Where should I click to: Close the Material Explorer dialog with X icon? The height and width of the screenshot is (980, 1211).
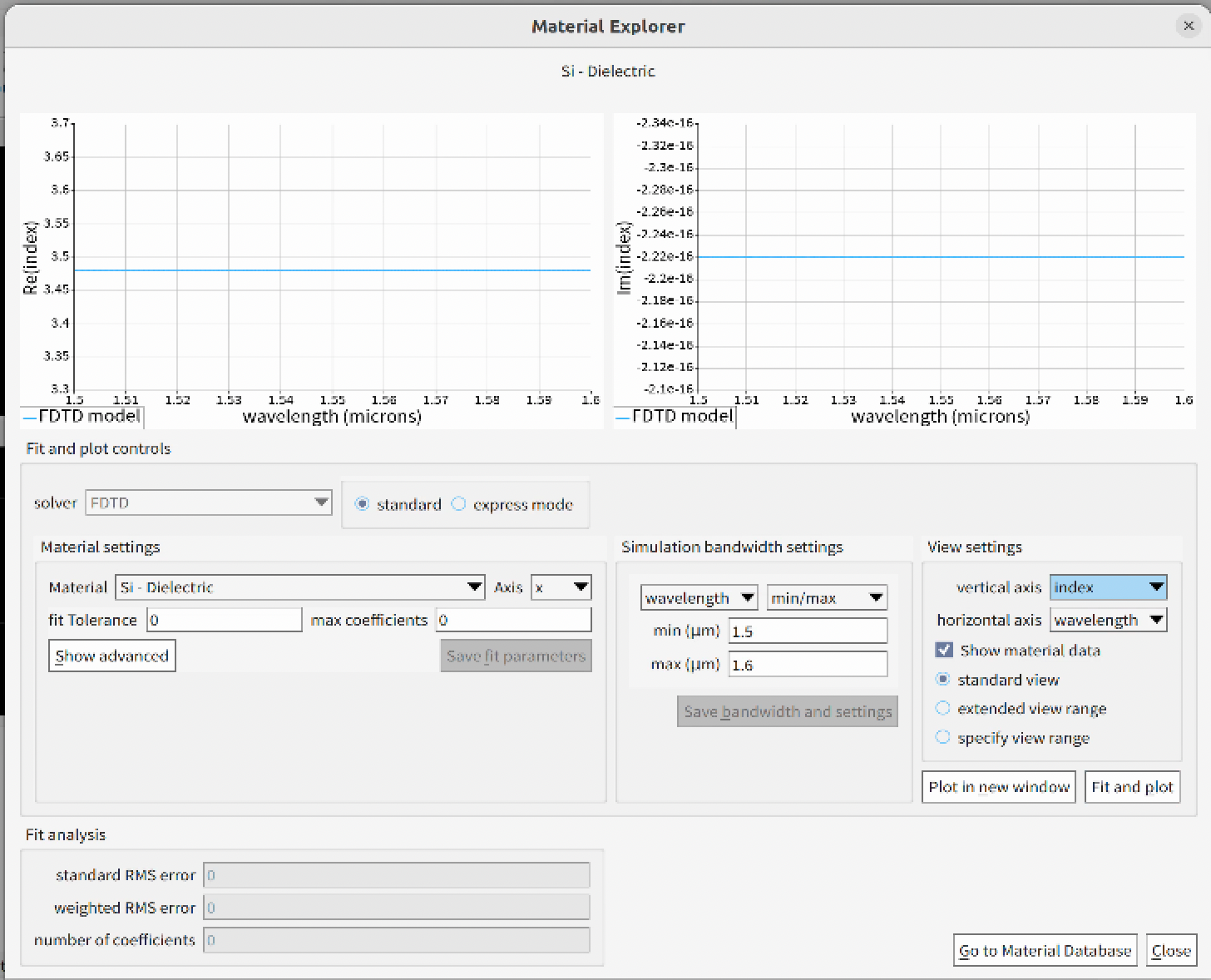[x=1188, y=26]
